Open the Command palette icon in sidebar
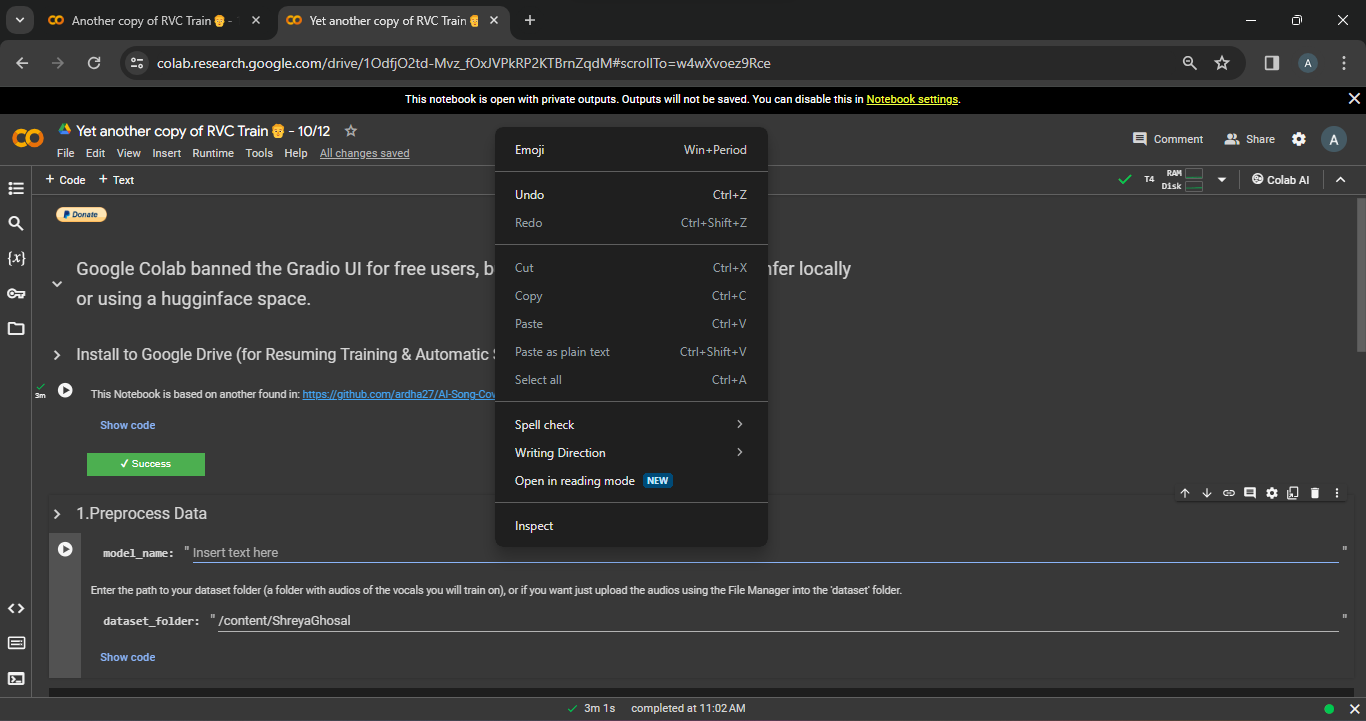Viewport: 1366px width, 721px height. pos(16,643)
